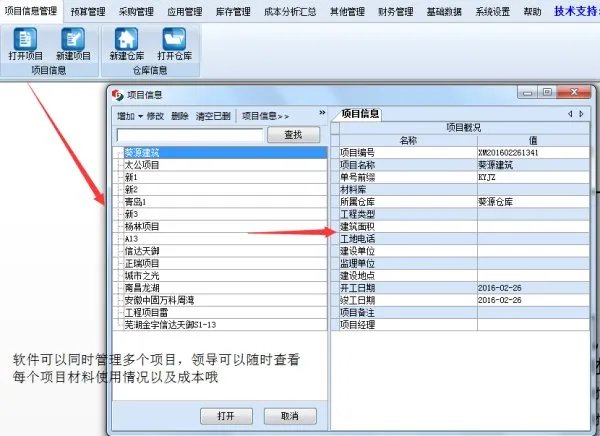Click the 技术支持 link

[x=576, y=11]
